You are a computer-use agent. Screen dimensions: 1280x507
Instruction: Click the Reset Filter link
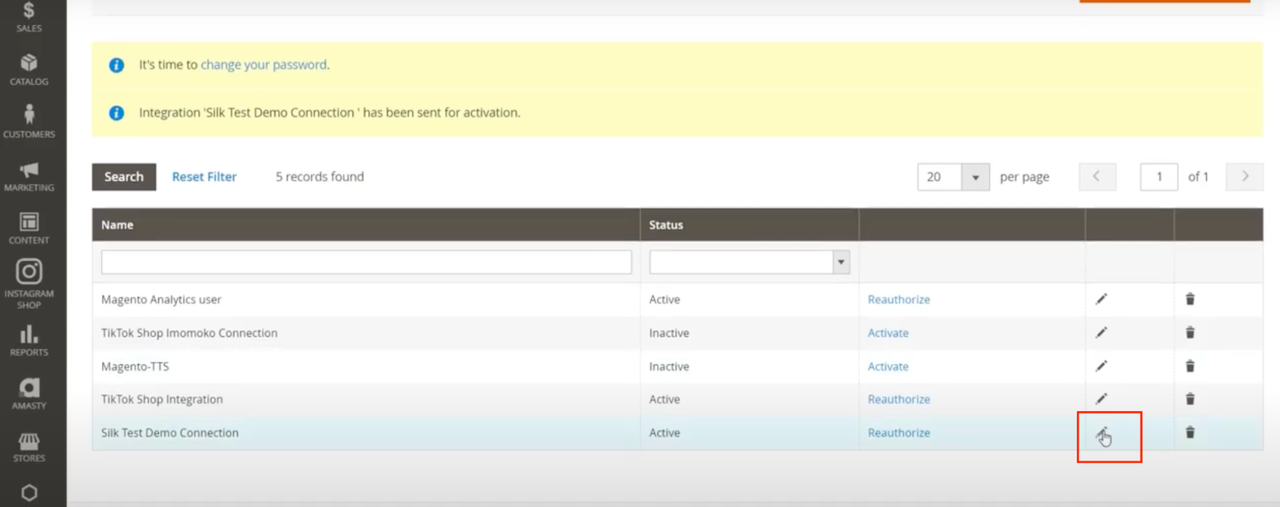click(x=204, y=177)
